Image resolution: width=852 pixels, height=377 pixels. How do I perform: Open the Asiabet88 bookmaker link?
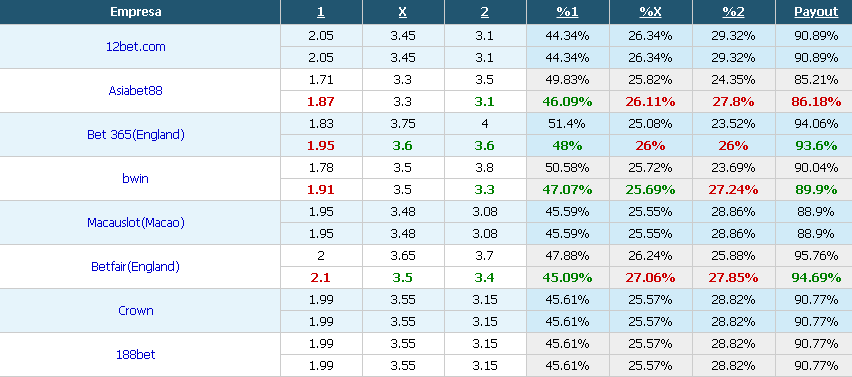(x=135, y=91)
